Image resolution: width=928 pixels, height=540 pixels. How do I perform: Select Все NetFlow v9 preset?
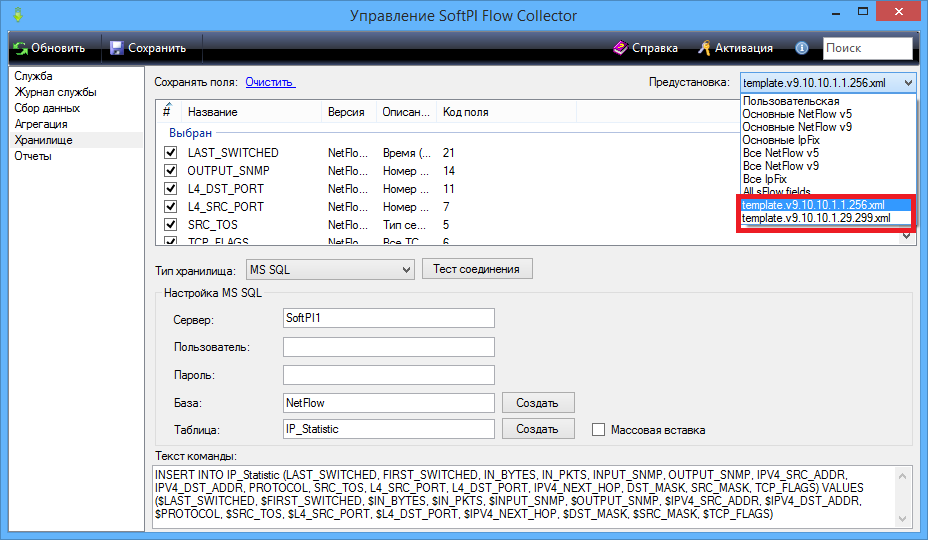coord(781,166)
